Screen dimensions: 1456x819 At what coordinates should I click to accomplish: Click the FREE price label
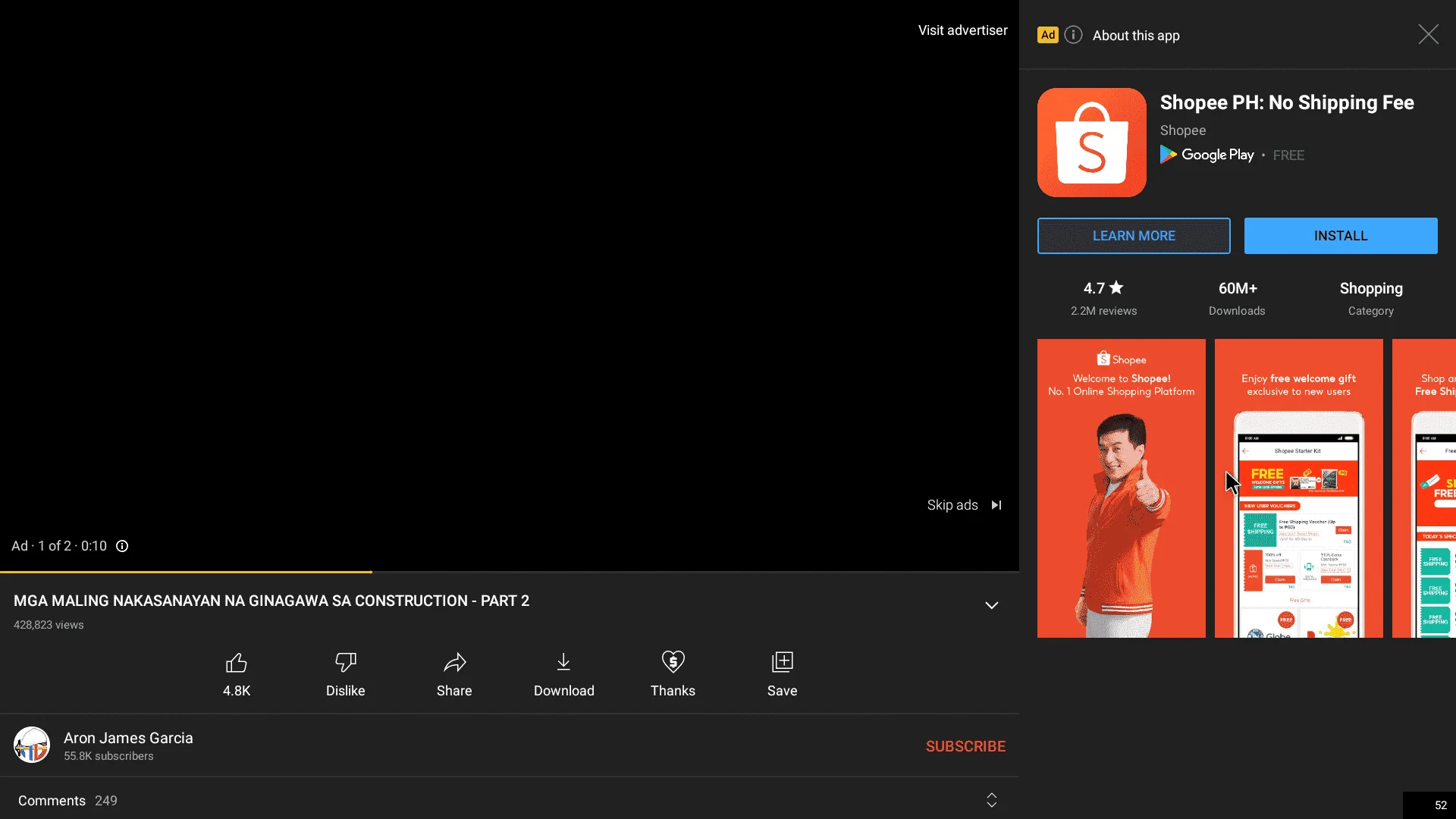[1288, 155]
